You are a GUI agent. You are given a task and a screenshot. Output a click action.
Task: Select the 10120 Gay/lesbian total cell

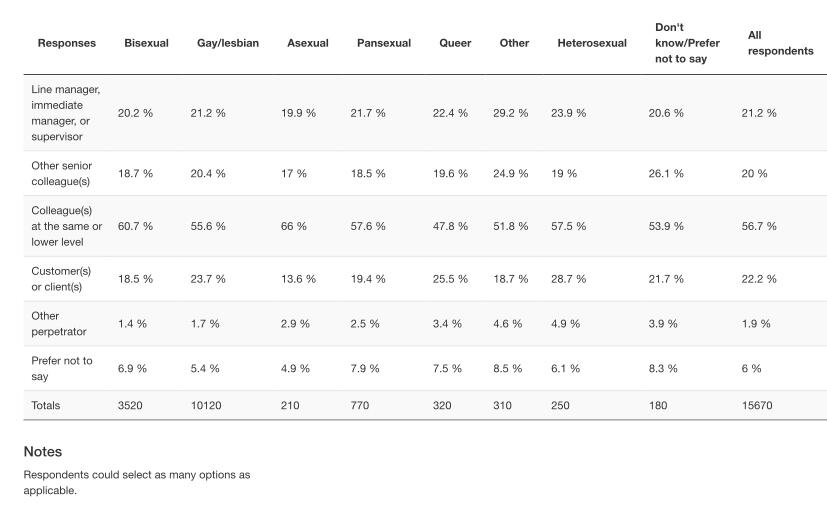tap(206, 406)
